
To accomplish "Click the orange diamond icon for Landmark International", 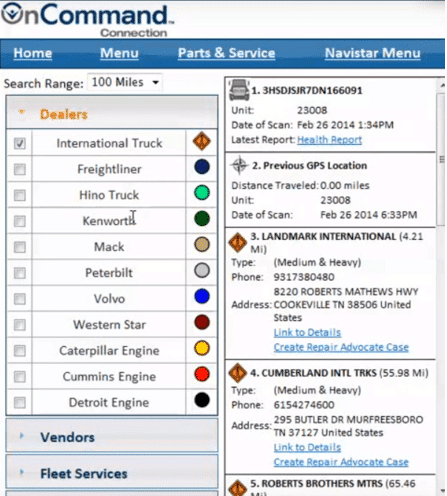I will click(238, 243).
